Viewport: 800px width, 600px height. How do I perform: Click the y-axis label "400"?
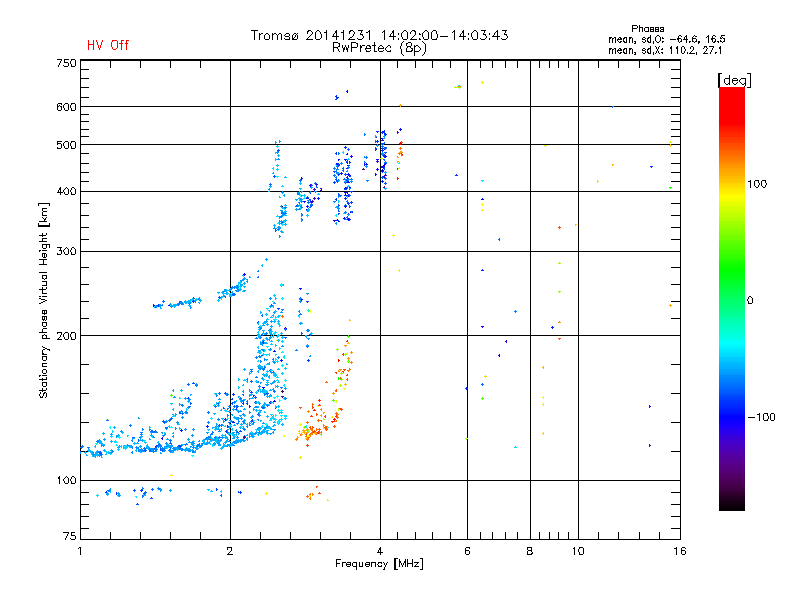66,192
